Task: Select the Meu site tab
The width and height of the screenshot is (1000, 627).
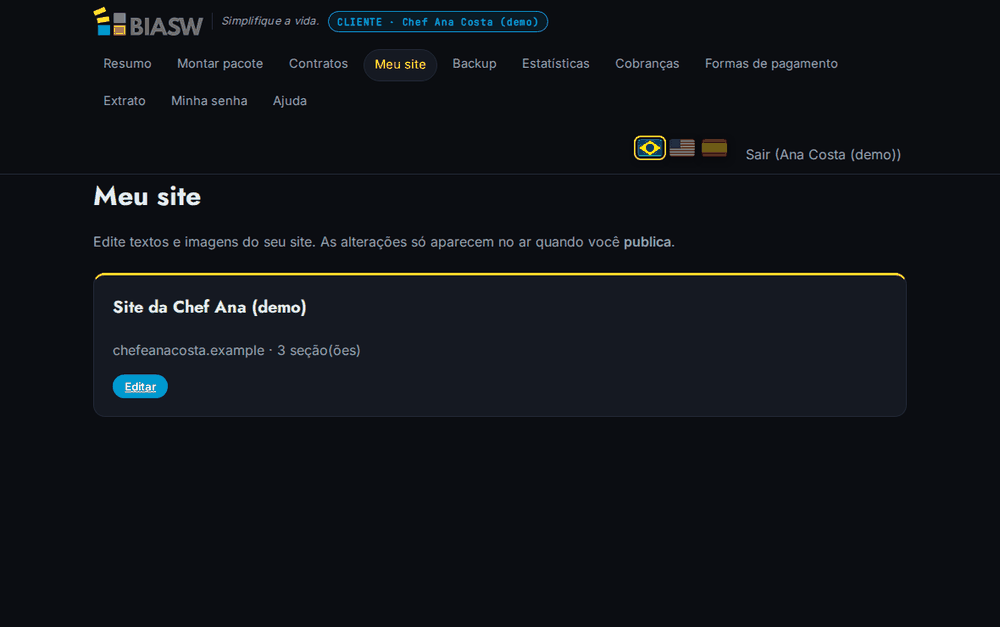Action: 400,64
